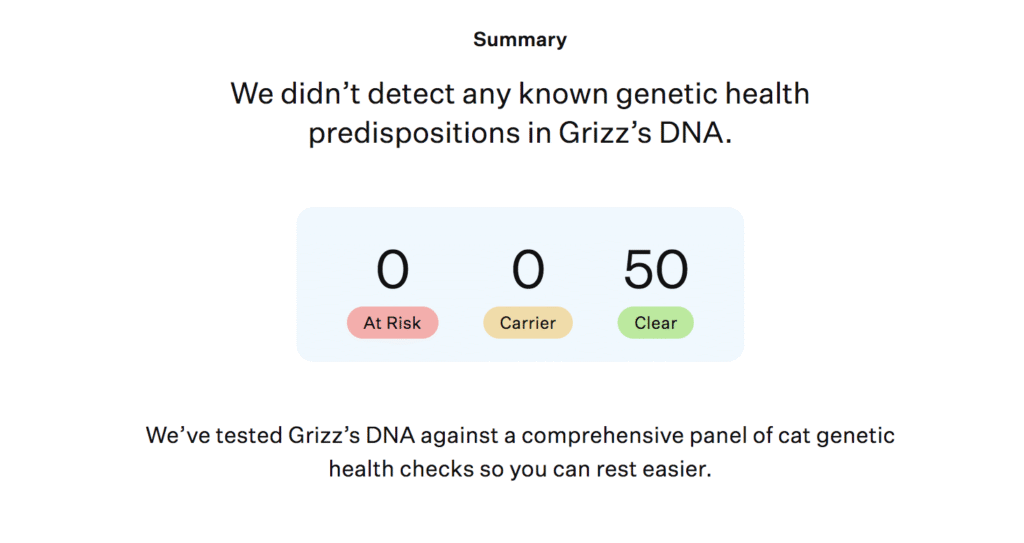The height and width of the screenshot is (543, 1024).
Task: Click the word "predispositions" in the headline
Action: (x=415, y=134)
